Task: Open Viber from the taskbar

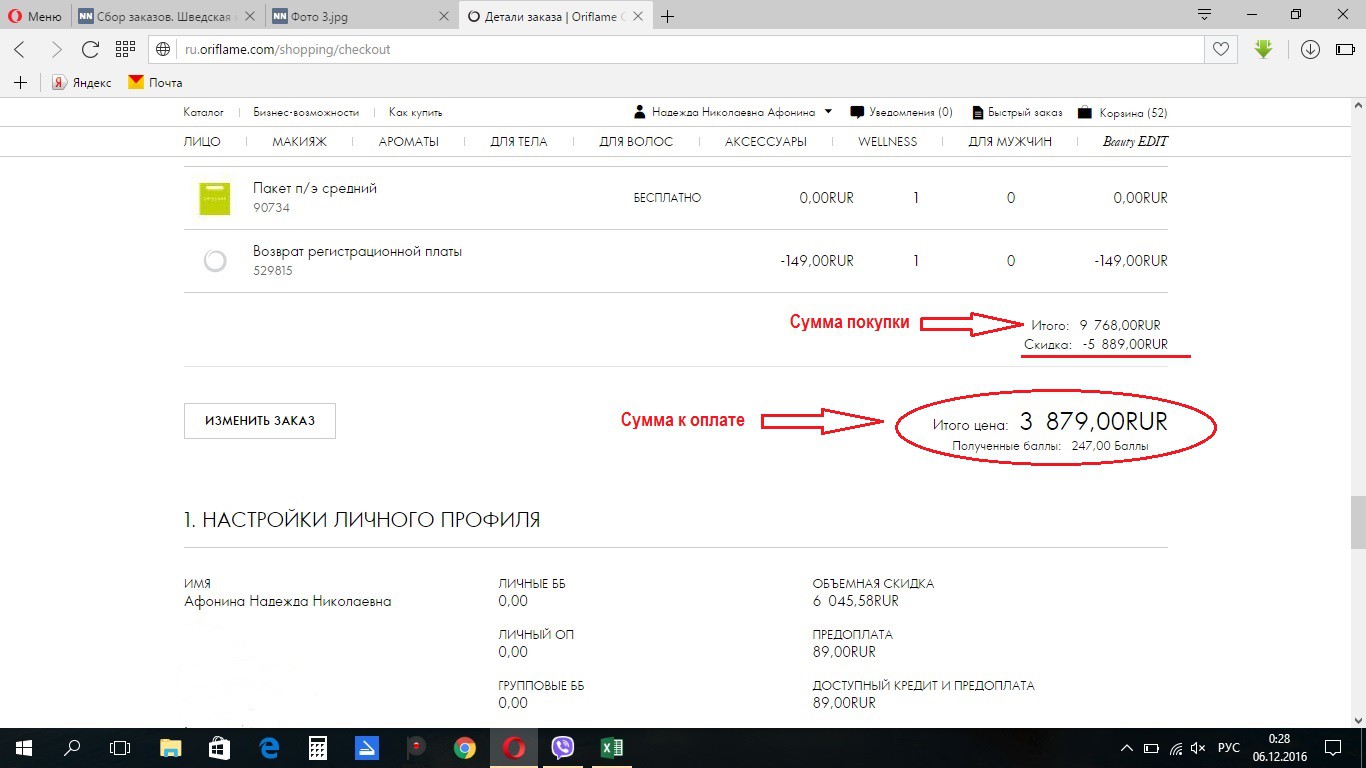Action: pos(563,747)
